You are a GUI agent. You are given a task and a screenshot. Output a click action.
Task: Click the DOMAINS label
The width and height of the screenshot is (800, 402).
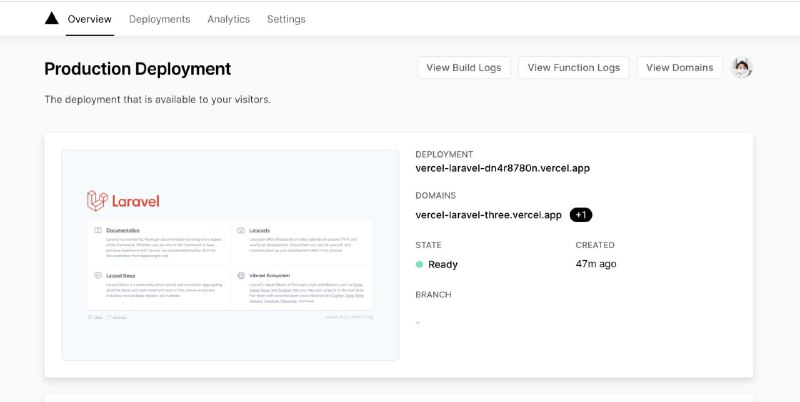pos(436,195)
